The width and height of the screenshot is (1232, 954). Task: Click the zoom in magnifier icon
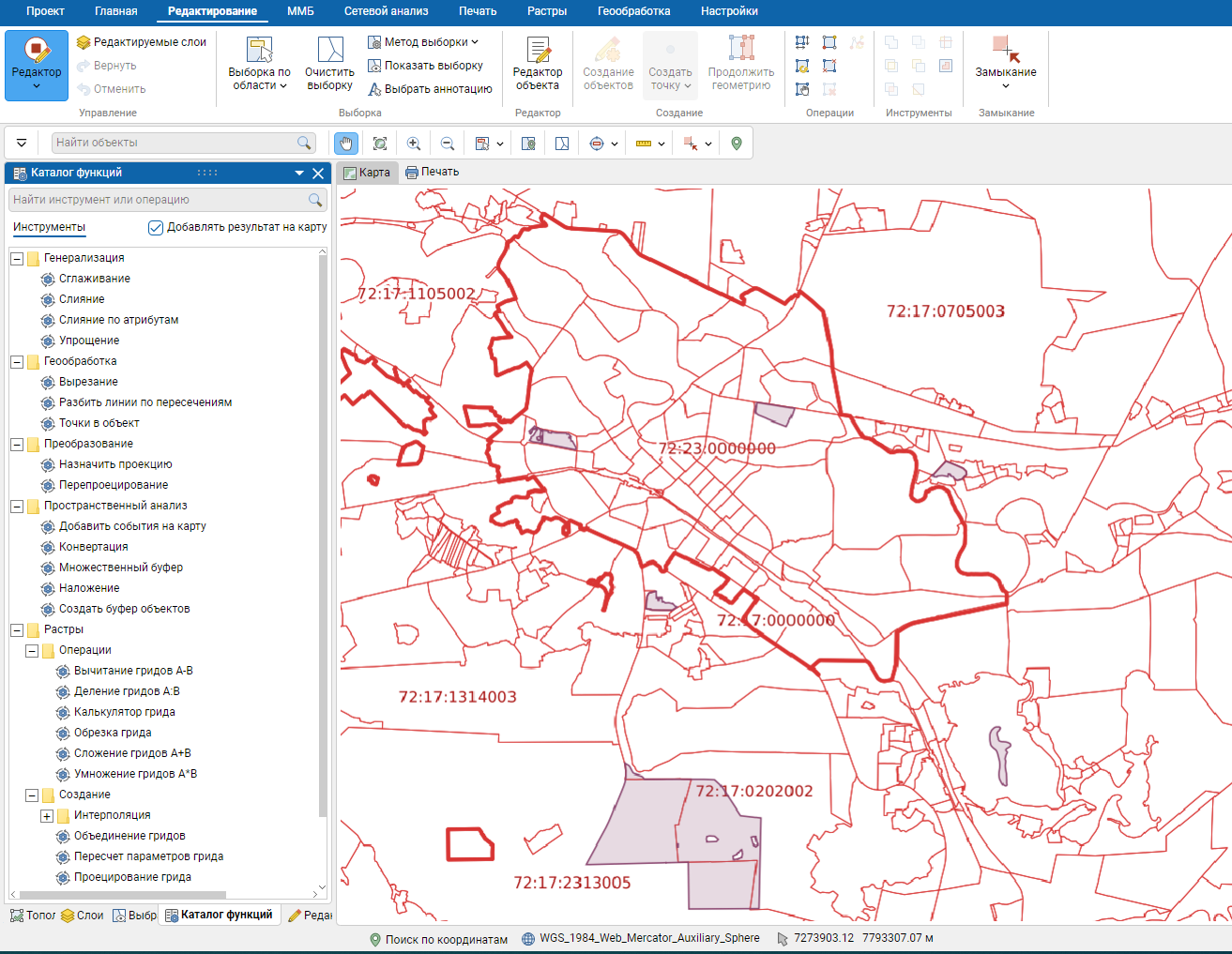coord(413,144)
